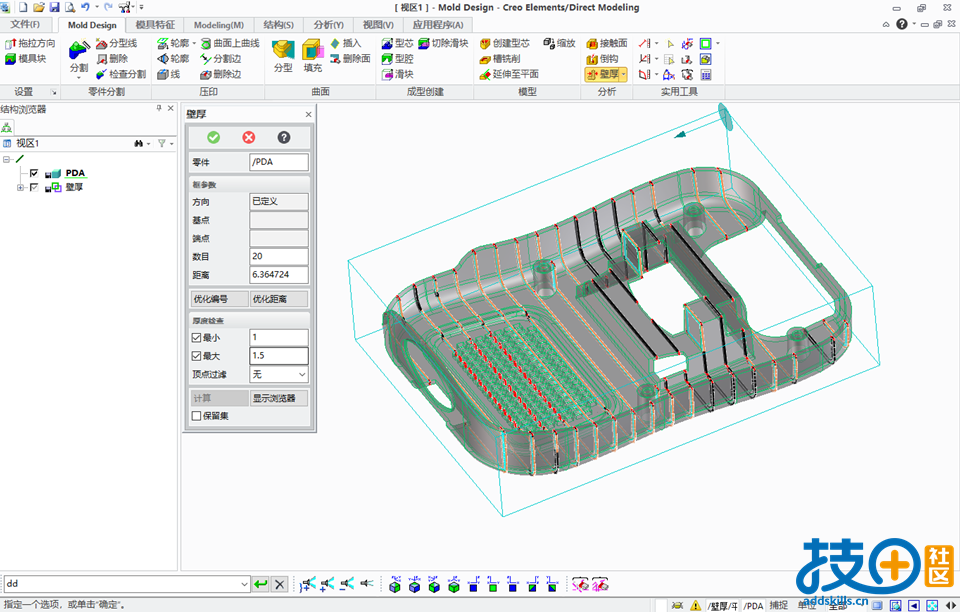Screen dimensions: 960x612
Task: Switch to the 视图(V) tab
Action: pos(378,24)
